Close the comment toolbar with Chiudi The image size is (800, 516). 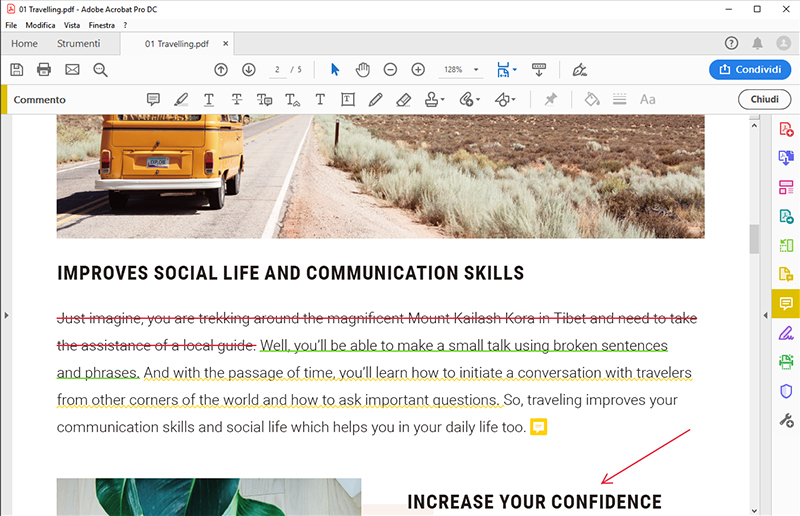pyautogui.click(x=764, y=100)
